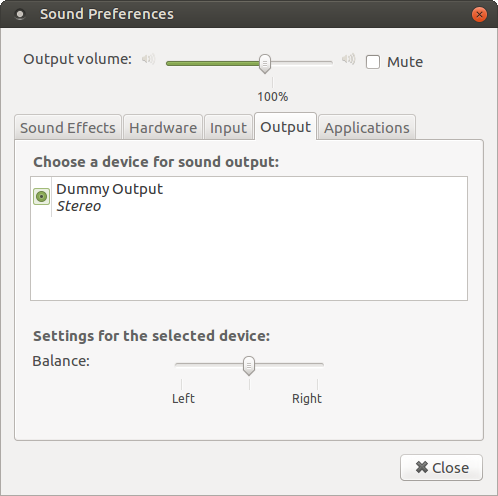Click the Balance slider handle
This screenshot has width=498, height=496.
tap(249, 365)
